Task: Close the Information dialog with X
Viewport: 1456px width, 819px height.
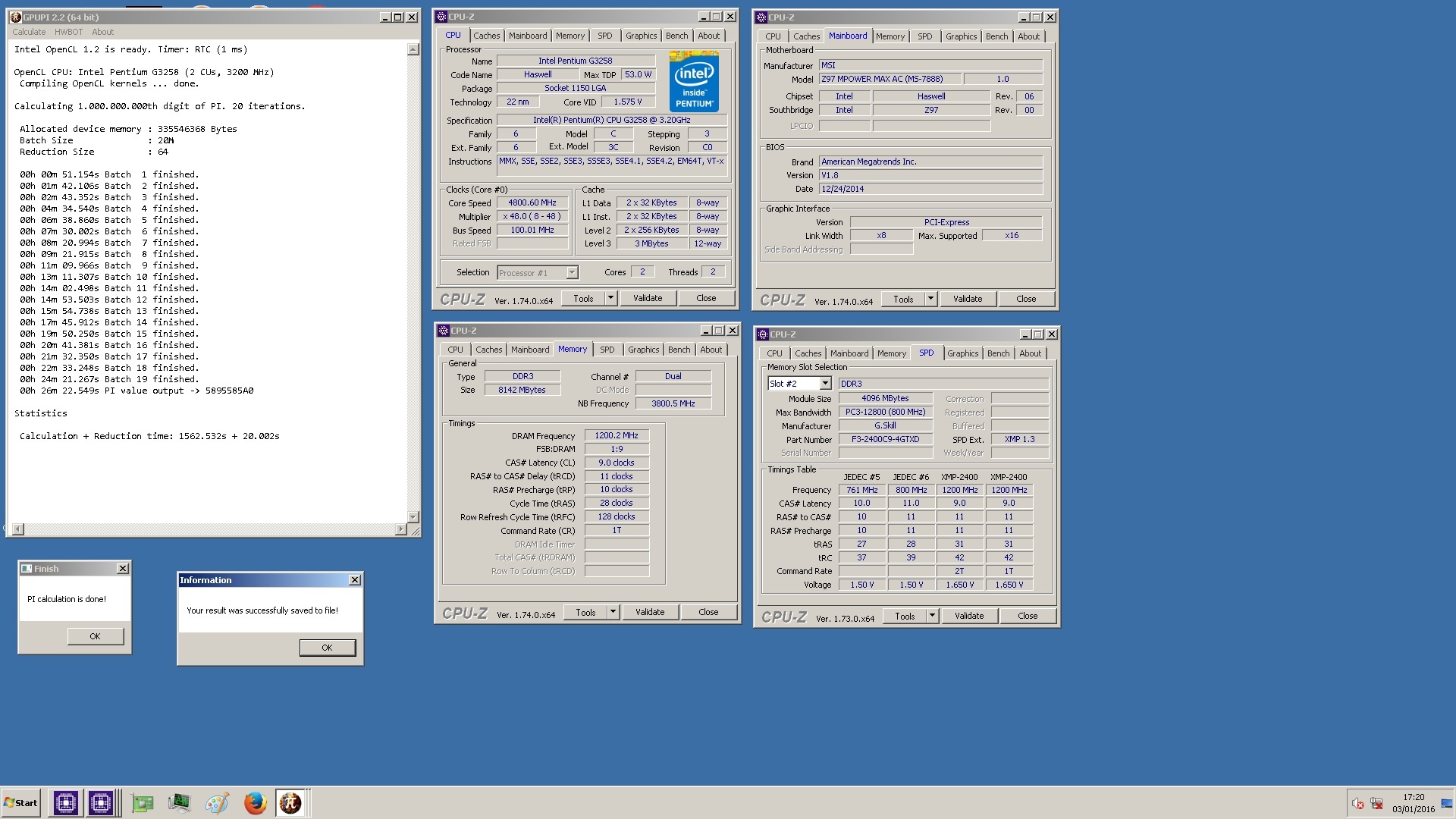Action: pyautogui.click(x=354, y=580)
